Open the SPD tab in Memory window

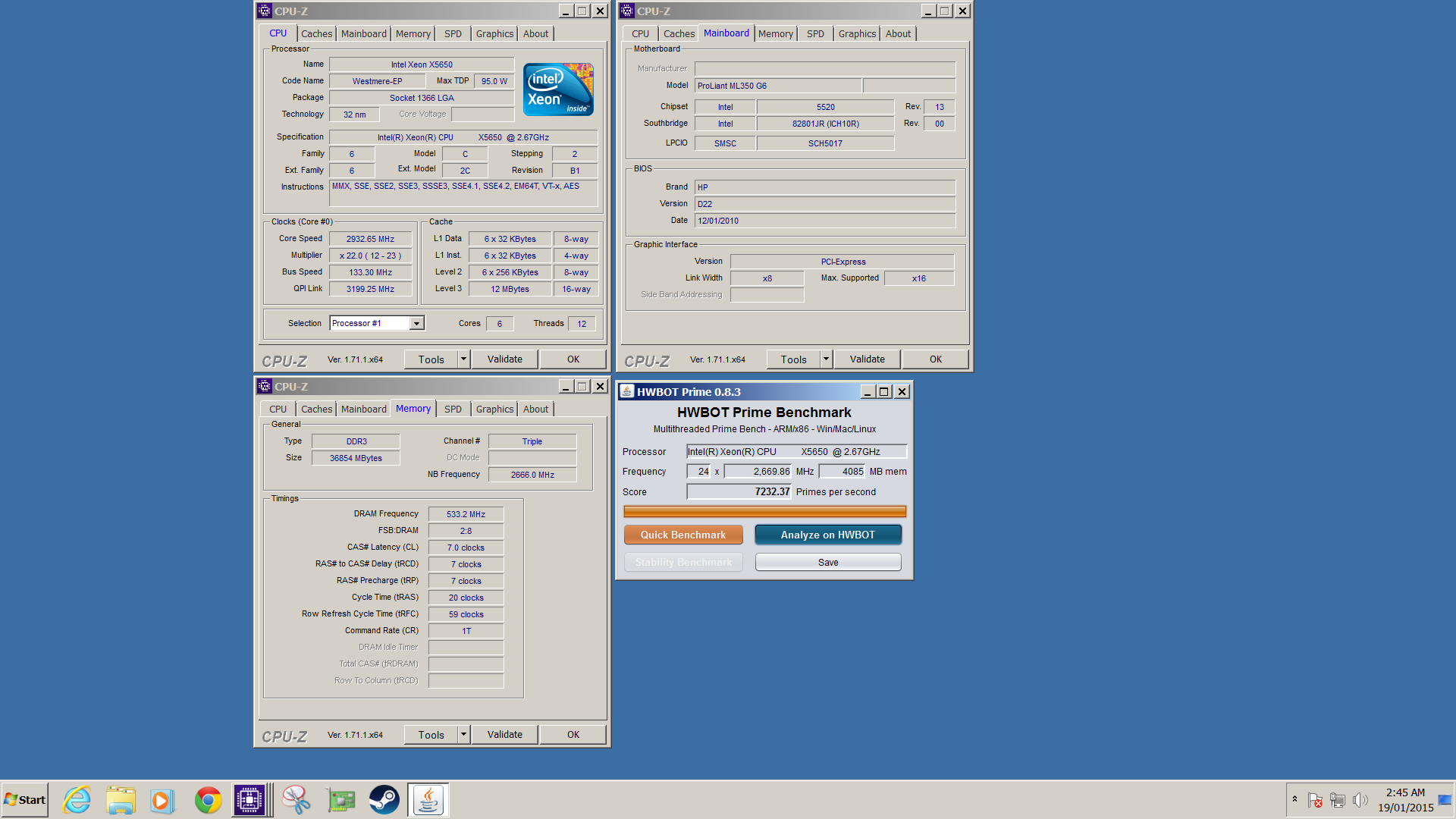click(453, 409)
